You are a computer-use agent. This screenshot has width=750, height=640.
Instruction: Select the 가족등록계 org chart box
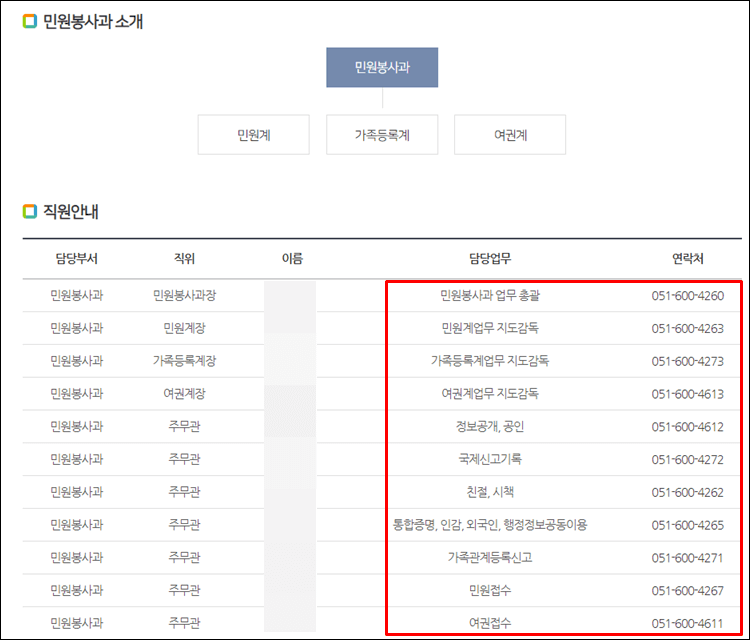tap(382, 135)
